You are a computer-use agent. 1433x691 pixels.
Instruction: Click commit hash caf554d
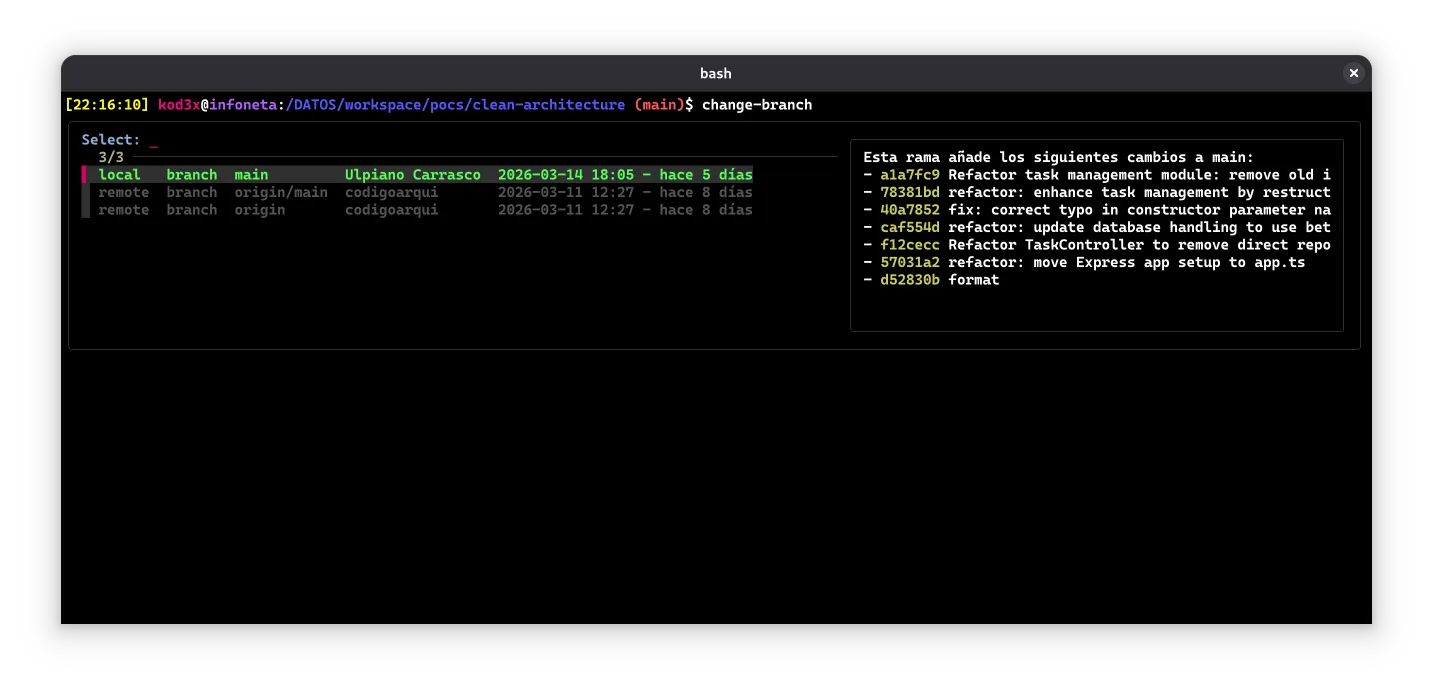(x=910, y=227)
